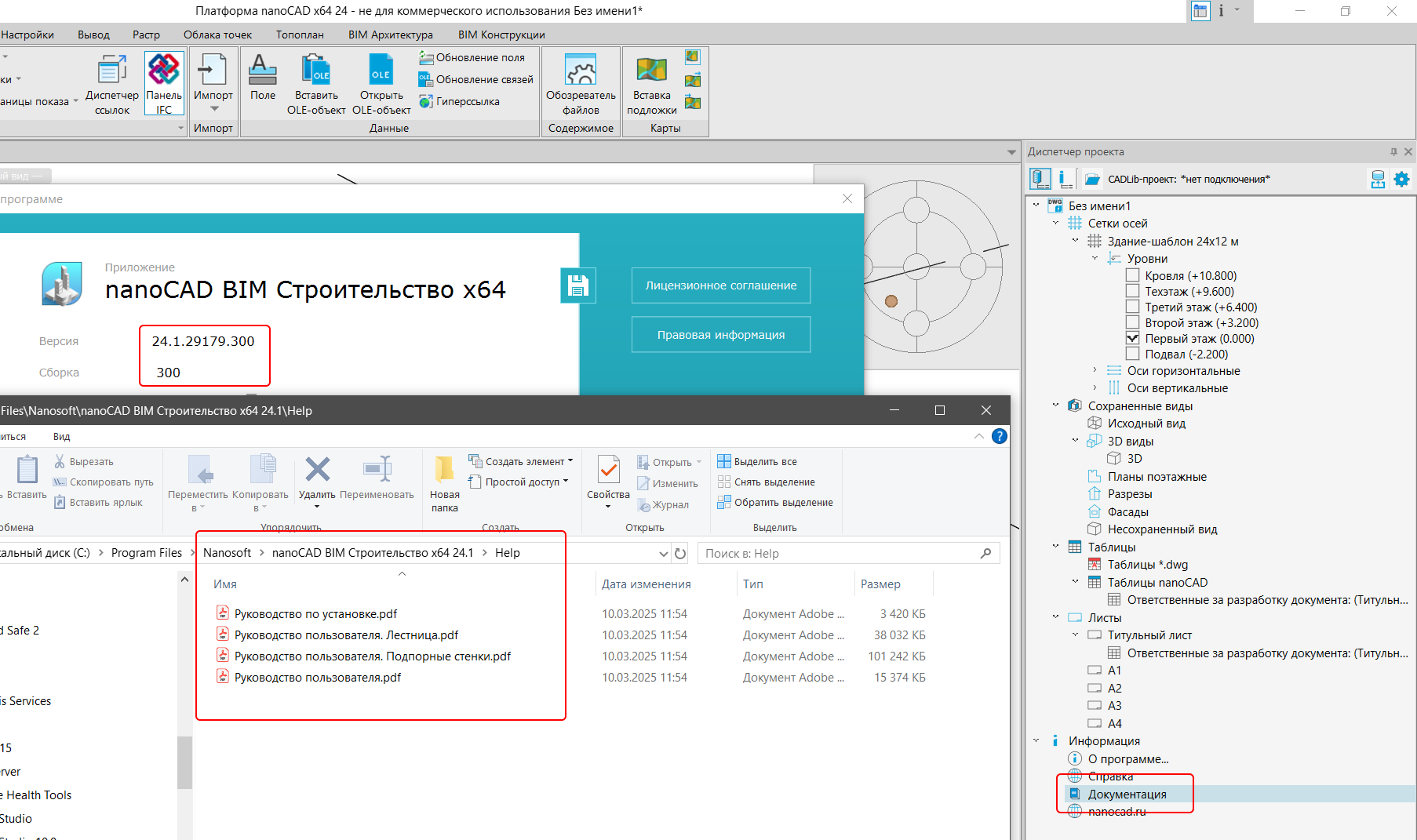
Task: Collapse the Таблицы node
Action: pyautogui.click(x=1056, y=547)
